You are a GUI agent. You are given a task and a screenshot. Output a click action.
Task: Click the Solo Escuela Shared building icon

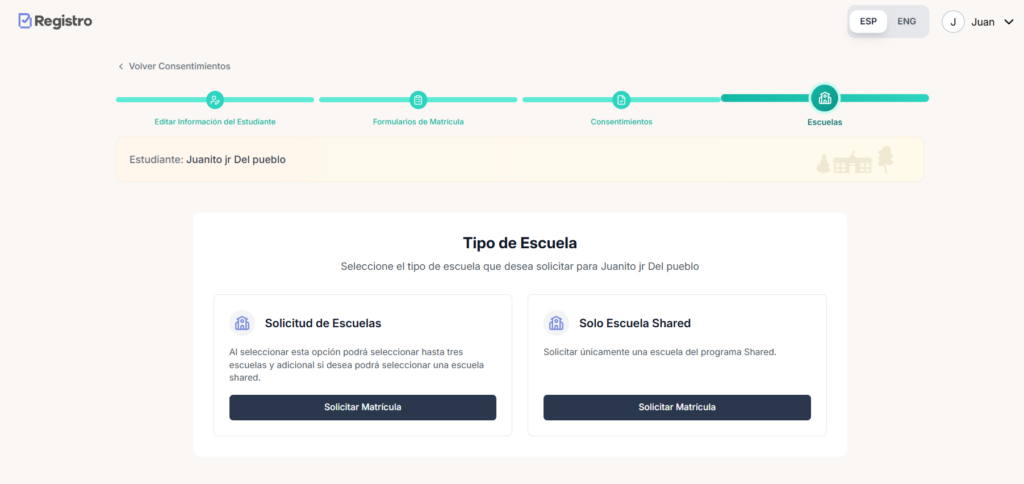556,323
